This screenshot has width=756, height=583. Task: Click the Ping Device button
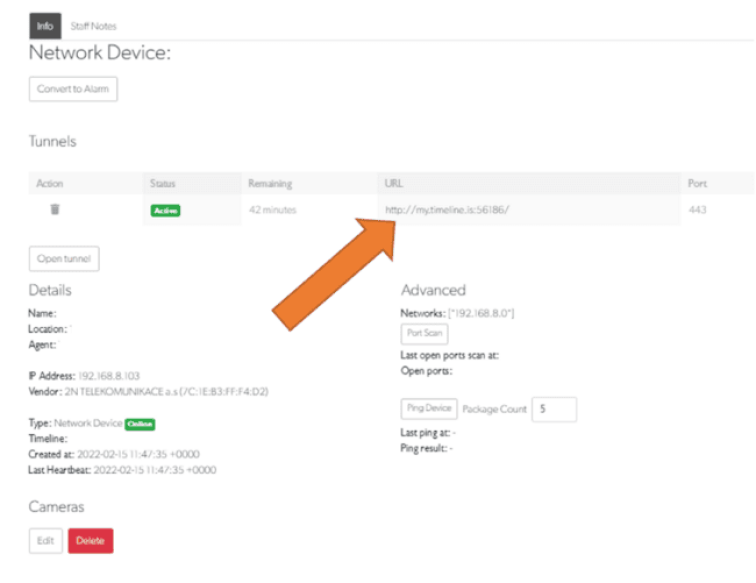(429, 409)
